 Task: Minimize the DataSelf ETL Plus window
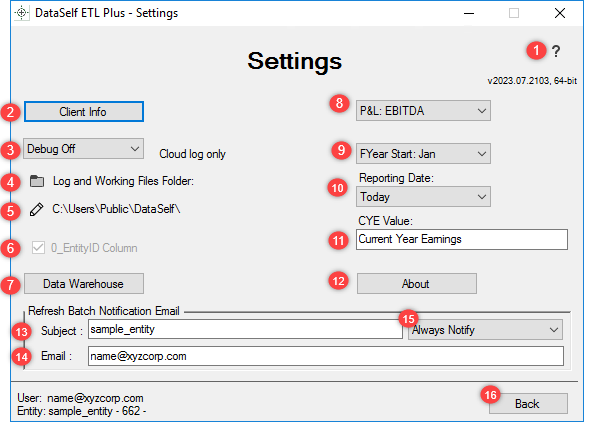pos(469,13)
